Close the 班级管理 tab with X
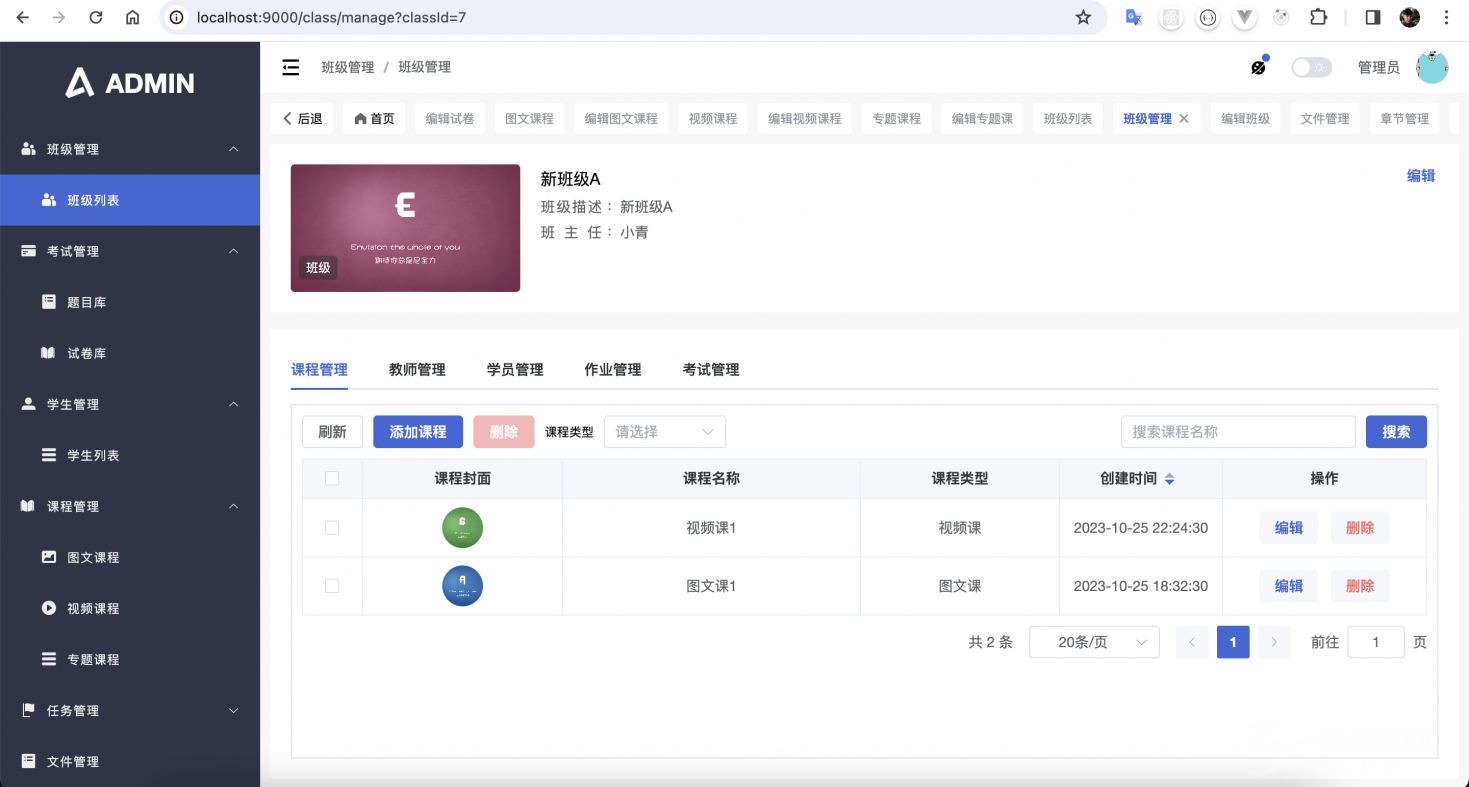This screenshot has height=787, width=1469. [x=1184, y=118]
